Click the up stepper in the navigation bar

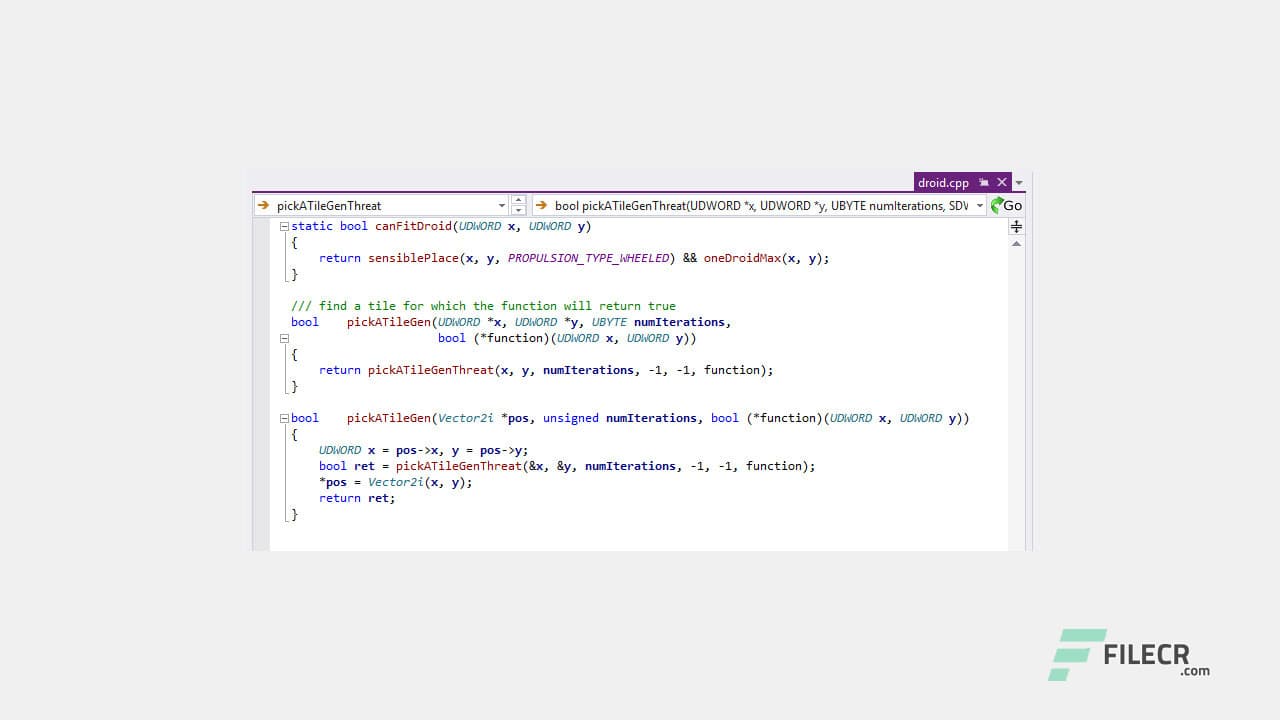pos(518,200)
